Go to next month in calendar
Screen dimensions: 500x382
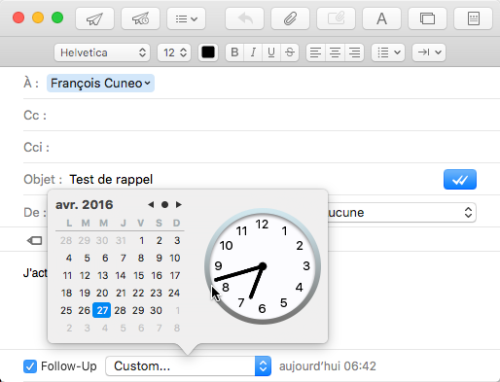[179, 204]
